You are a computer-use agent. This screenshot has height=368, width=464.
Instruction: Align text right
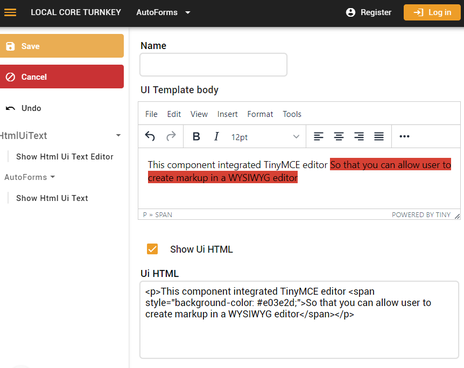(x=359, y=136)
